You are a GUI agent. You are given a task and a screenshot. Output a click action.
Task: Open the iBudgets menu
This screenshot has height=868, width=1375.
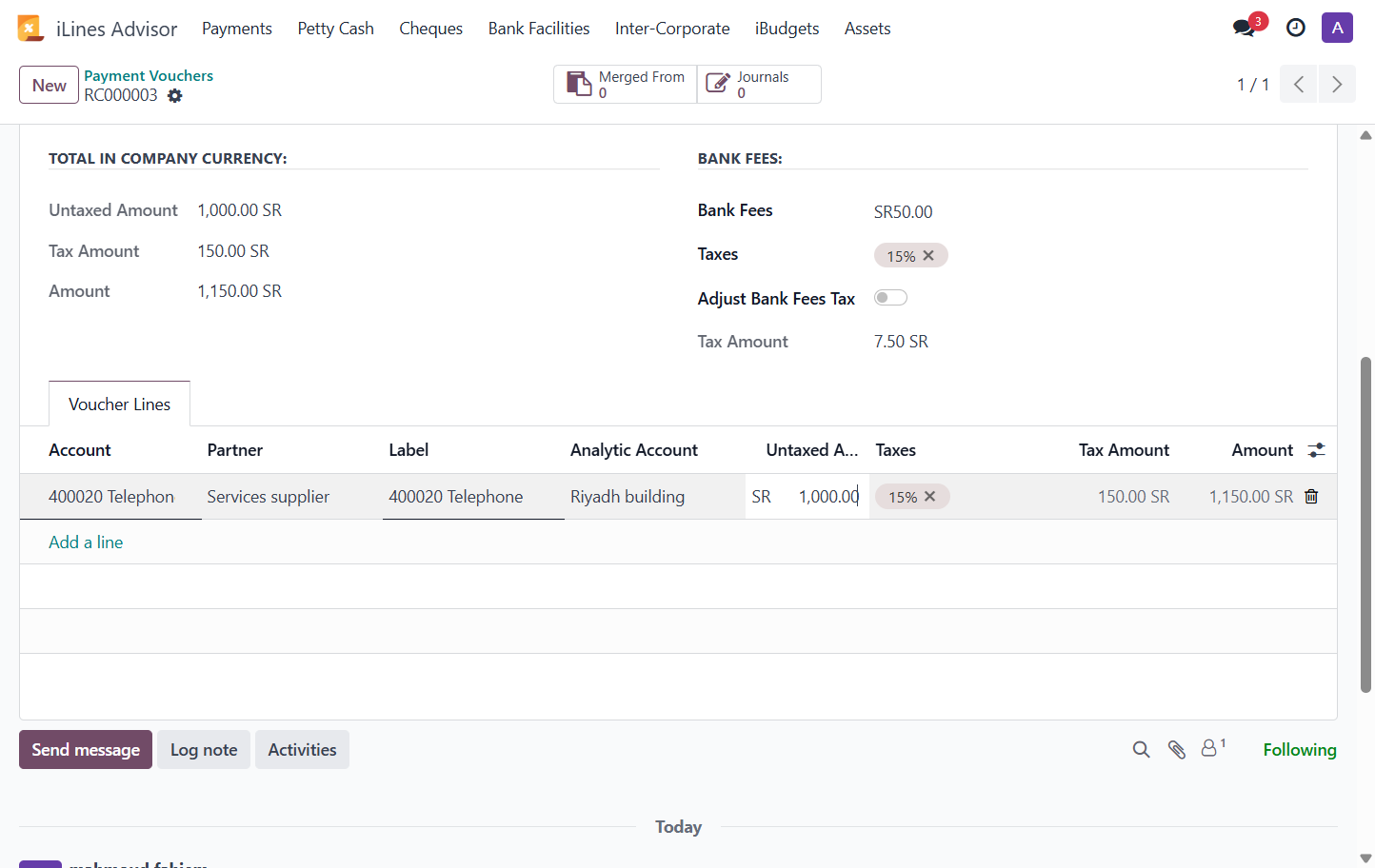pos(787,29)
